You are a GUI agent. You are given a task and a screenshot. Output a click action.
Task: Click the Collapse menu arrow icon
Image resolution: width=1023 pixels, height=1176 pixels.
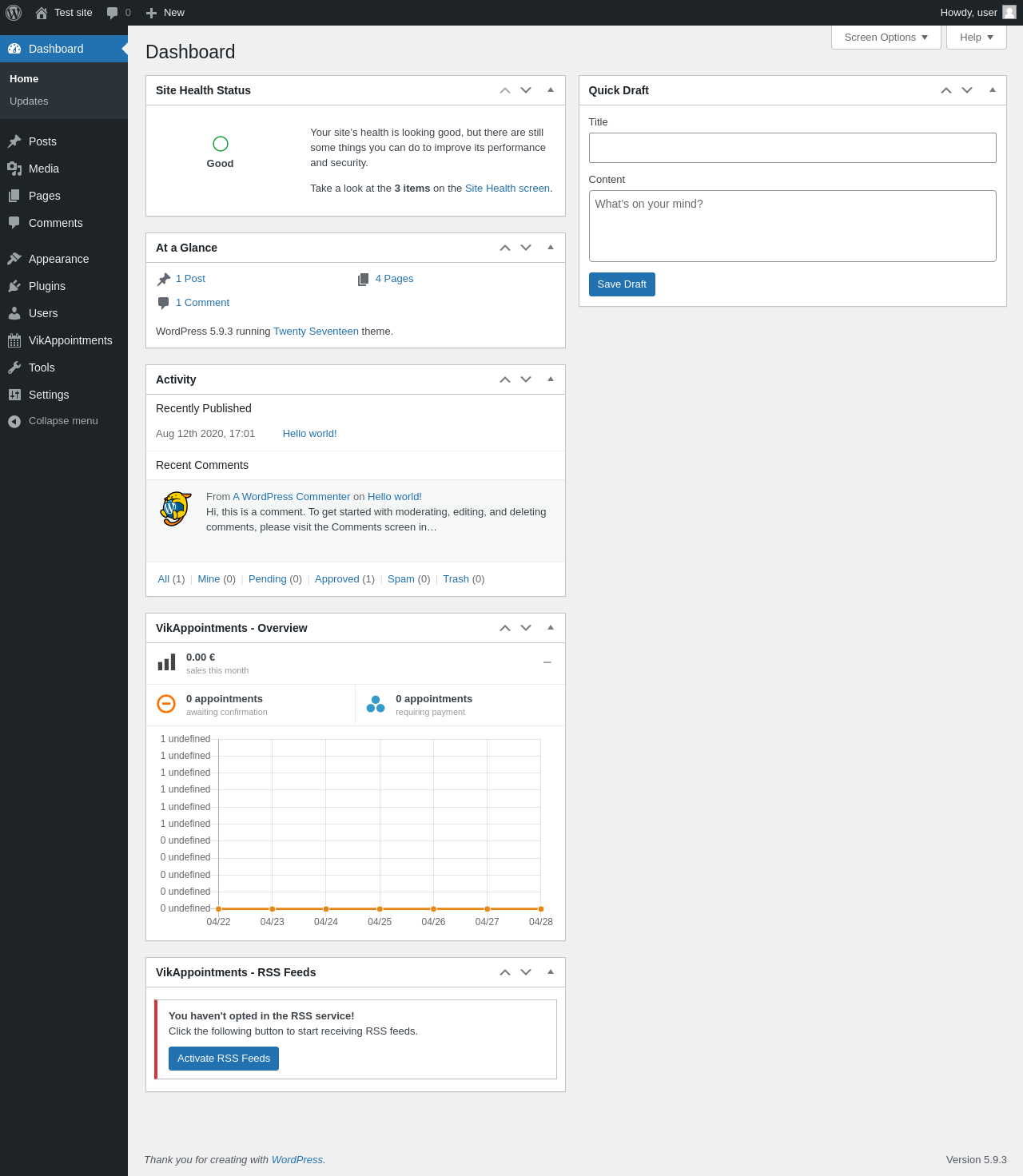coord(14,421)
